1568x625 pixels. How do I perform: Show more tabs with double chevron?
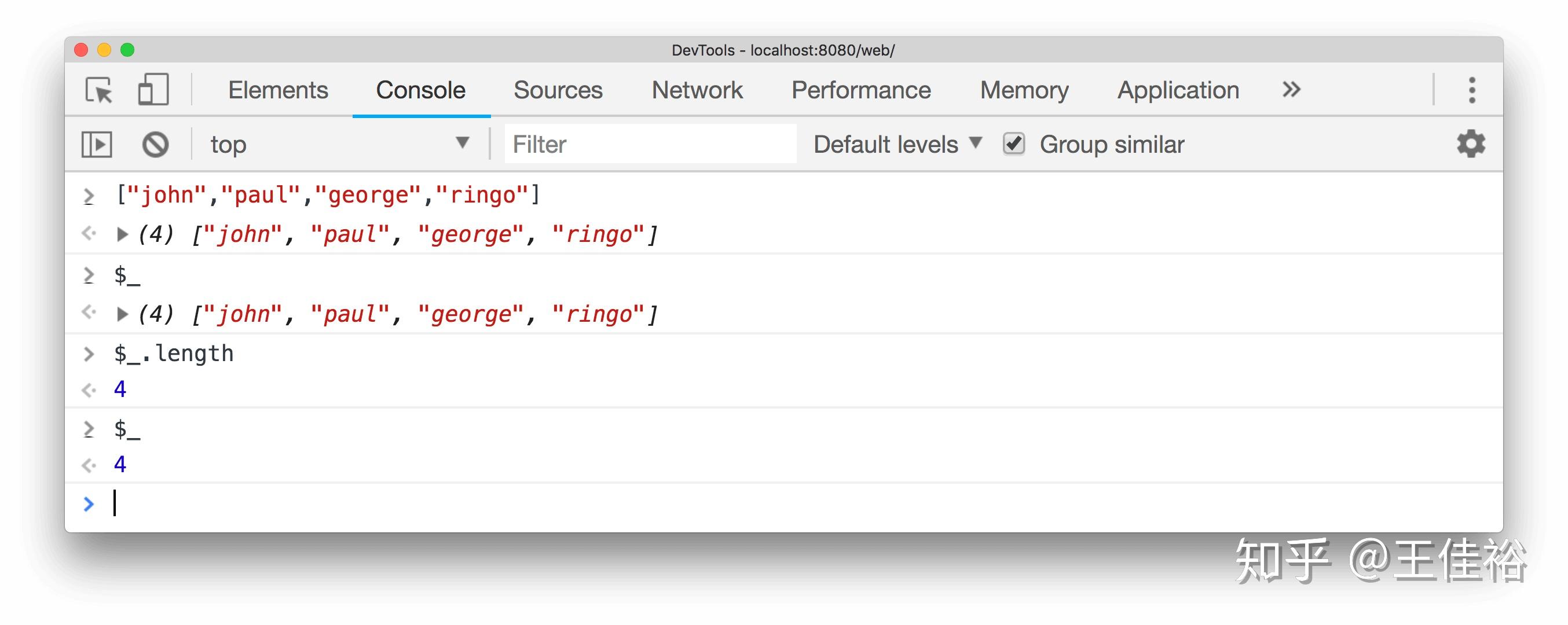click(1291, 90)
